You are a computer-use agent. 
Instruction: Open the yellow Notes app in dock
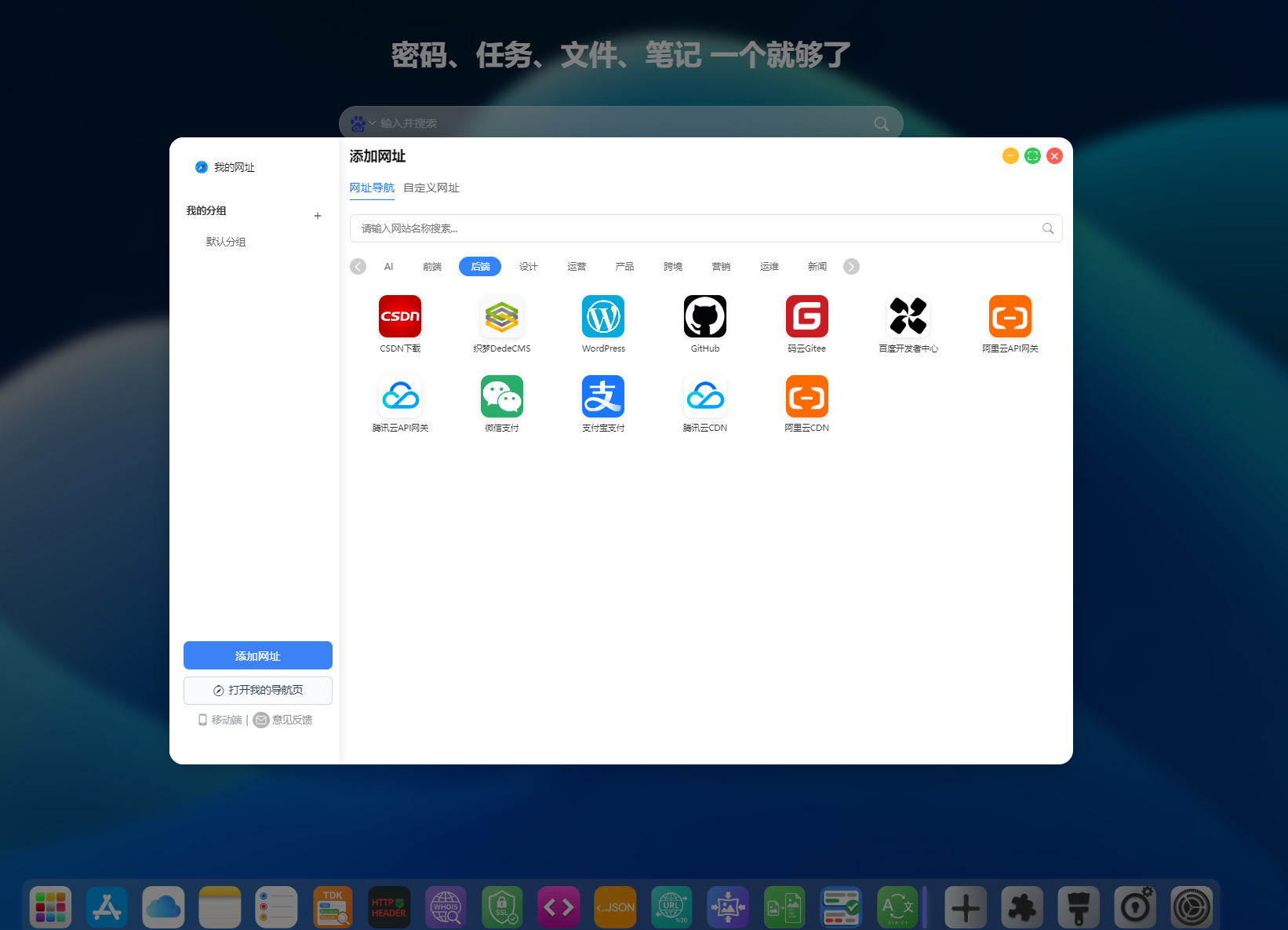(220, 907)
